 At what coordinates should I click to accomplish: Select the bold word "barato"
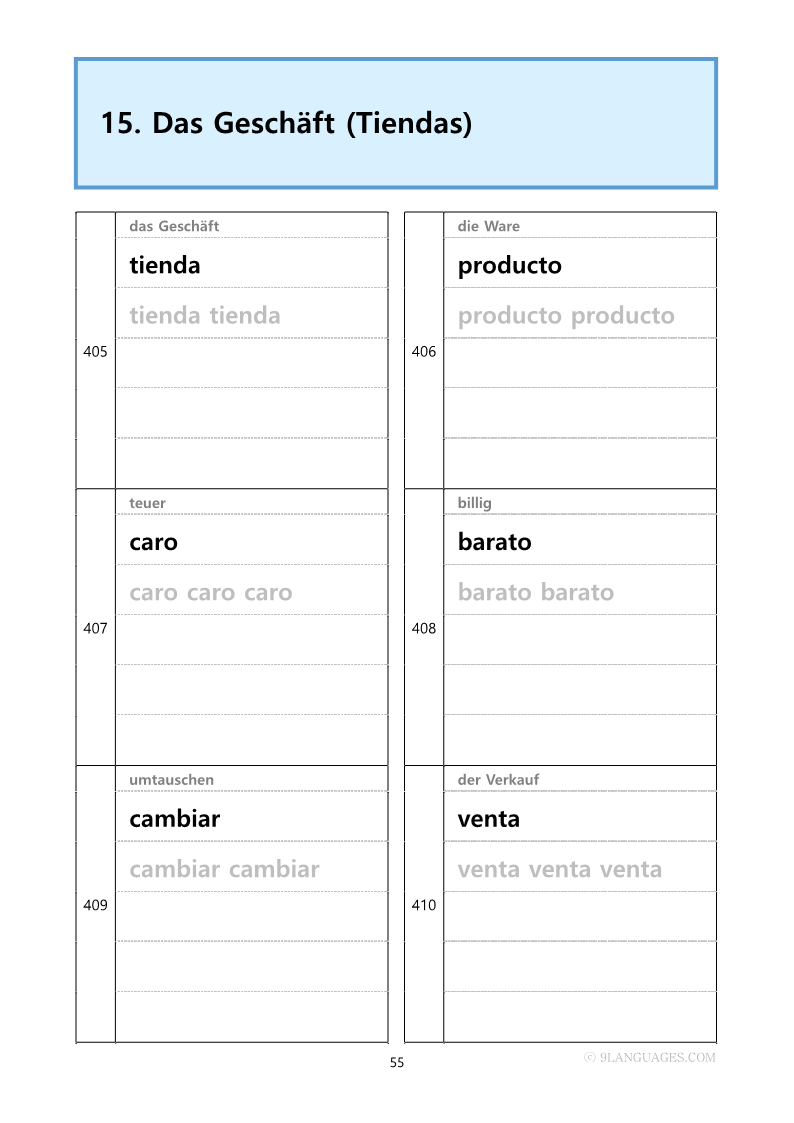(x=494, y=542)
